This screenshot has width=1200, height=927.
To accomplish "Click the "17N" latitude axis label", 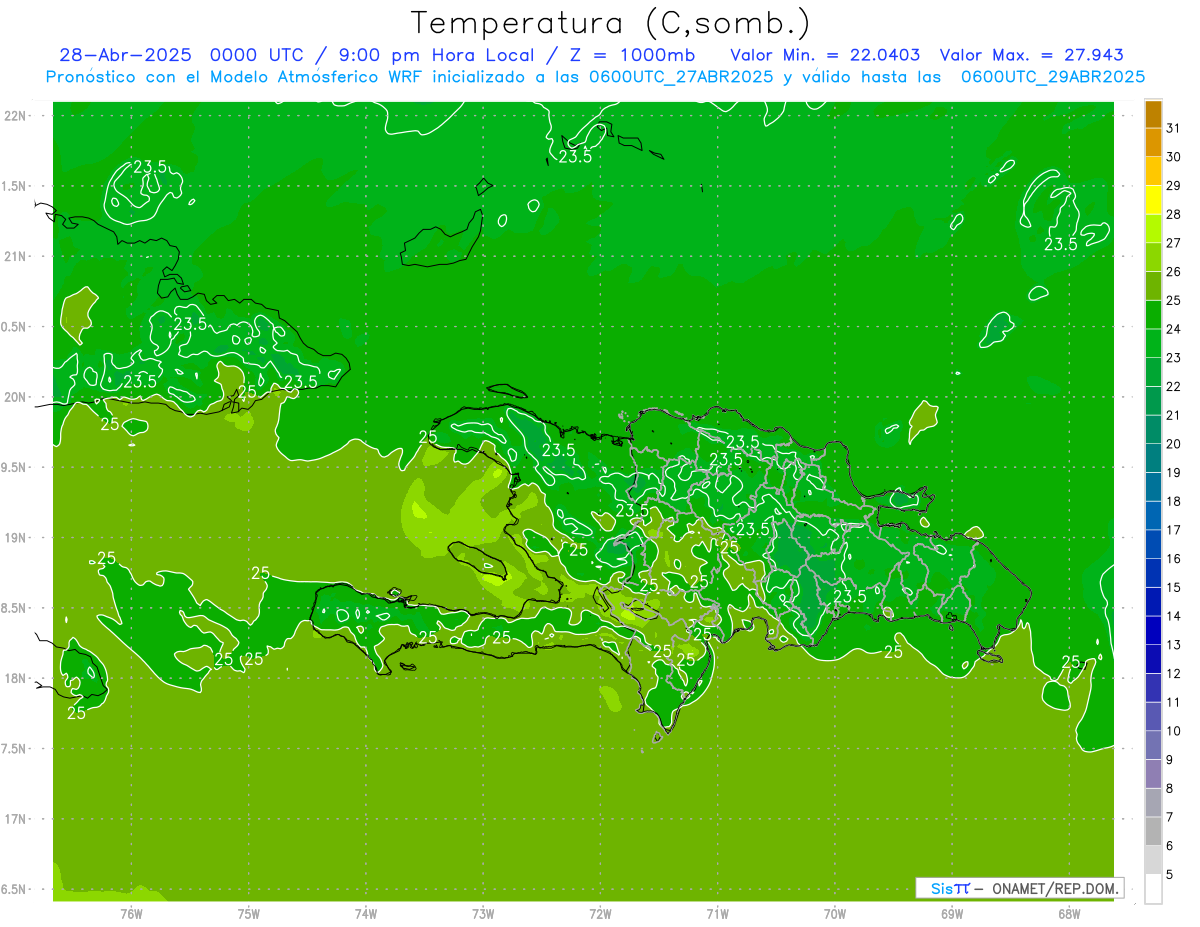I will click(x=14, y=819).
